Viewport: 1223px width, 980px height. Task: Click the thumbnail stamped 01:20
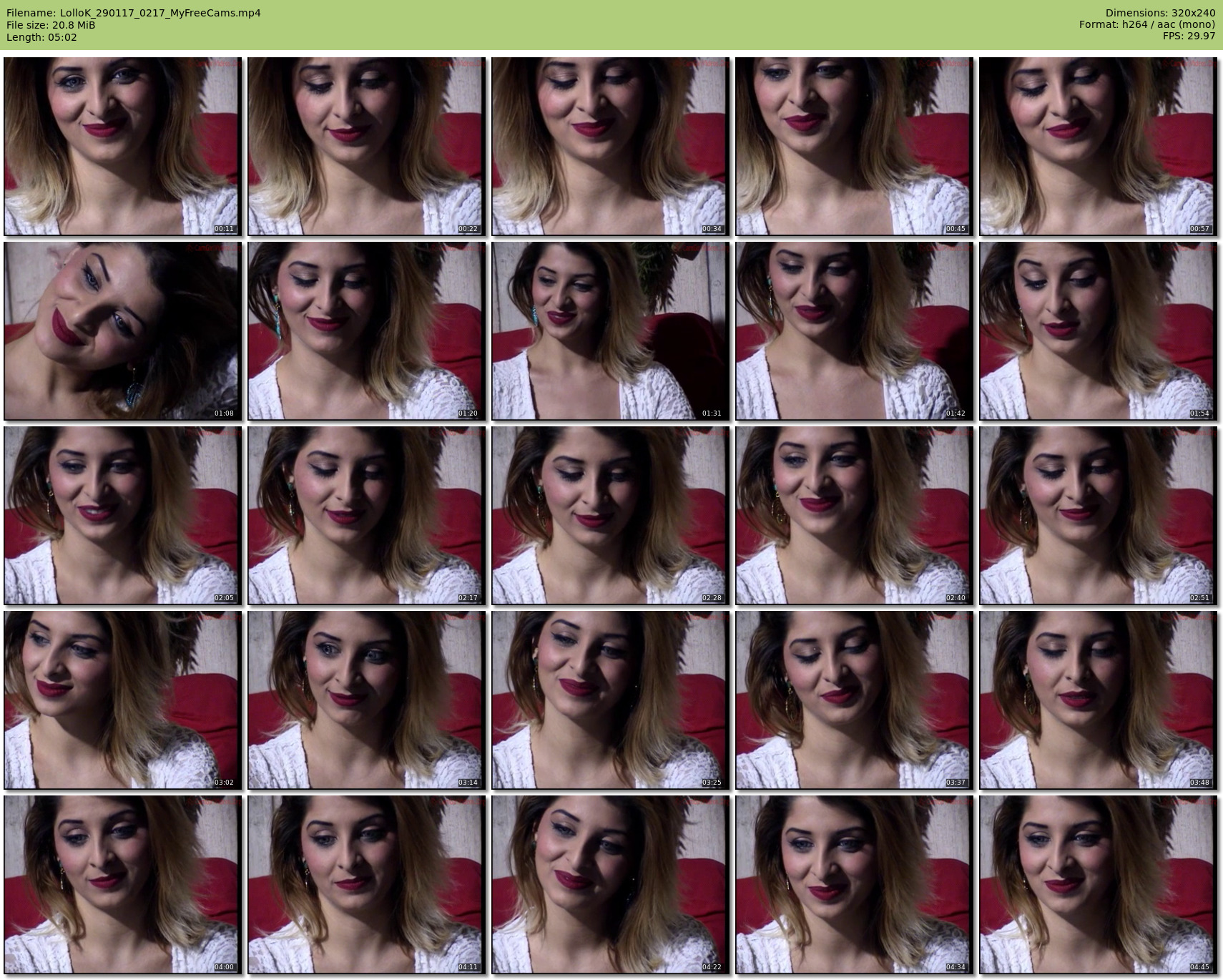pyautogui.click(x=366, y=331)
